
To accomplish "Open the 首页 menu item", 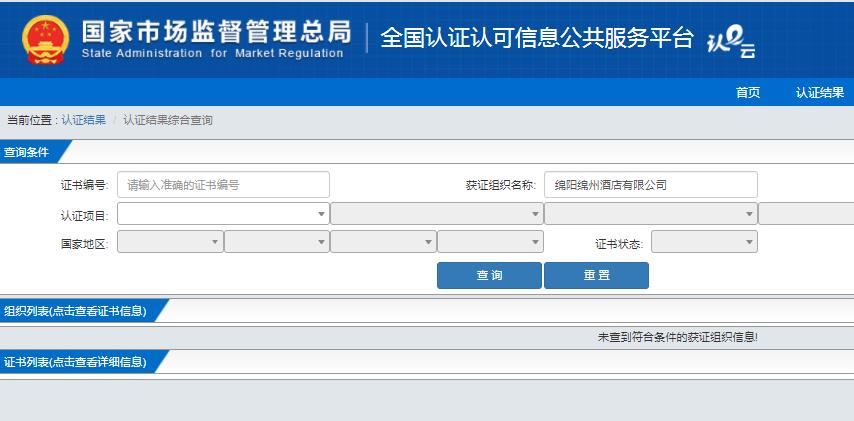I will pyautogui.click(x=748, y=93).
